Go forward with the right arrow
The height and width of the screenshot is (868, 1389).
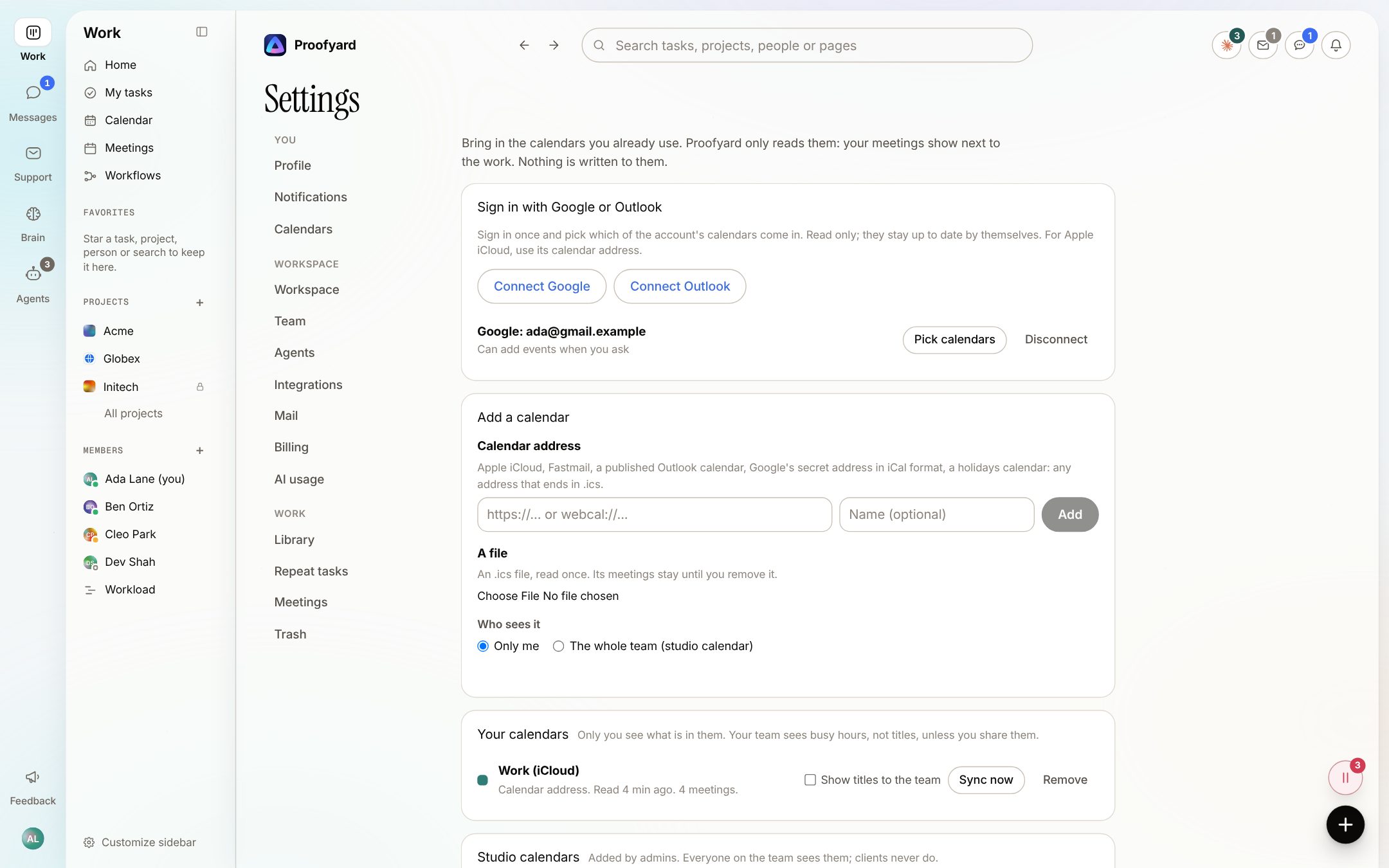[554, 46]
